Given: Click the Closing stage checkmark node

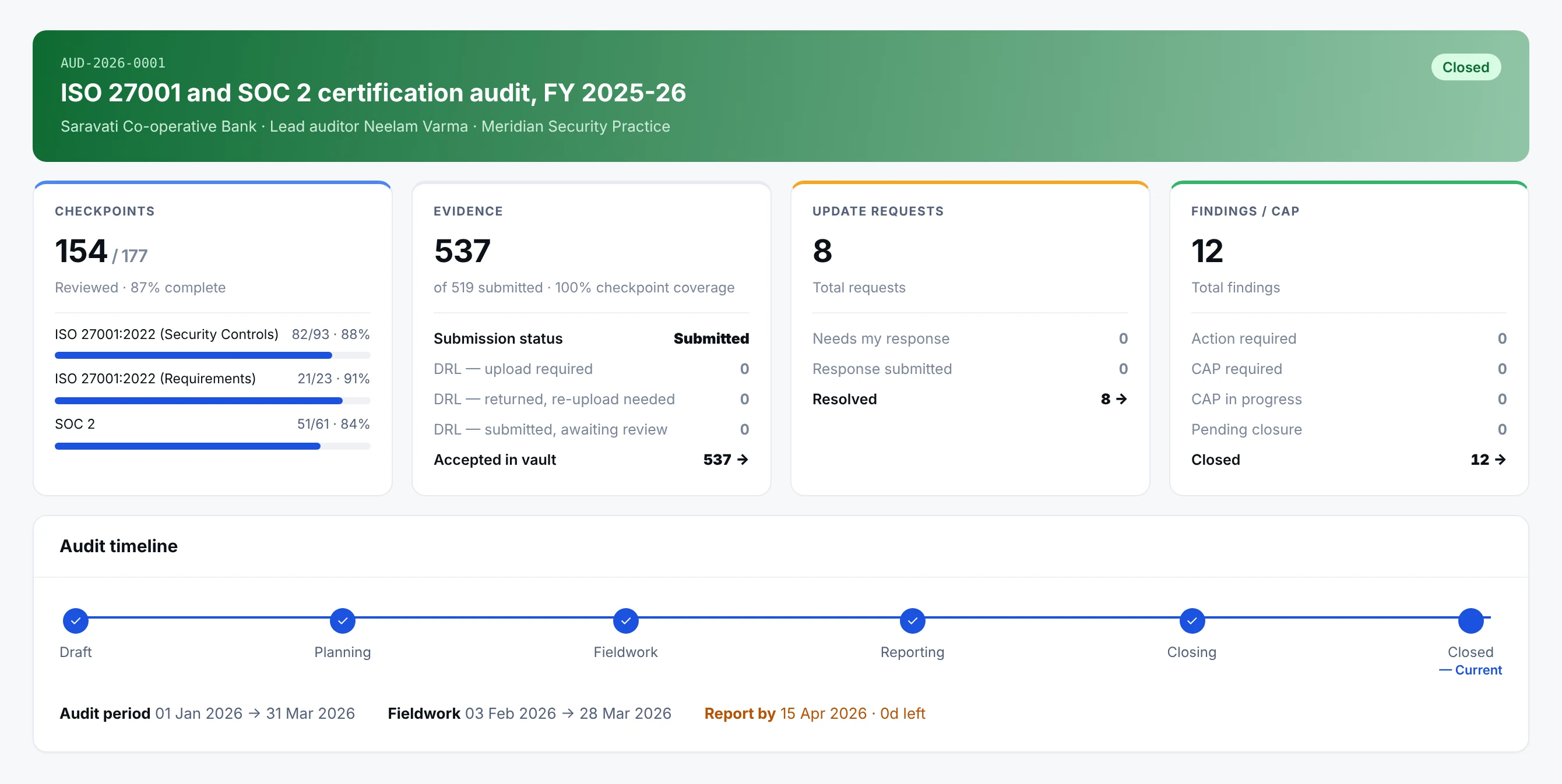Looking at the screenshot, I should [x=1192, y=620].
